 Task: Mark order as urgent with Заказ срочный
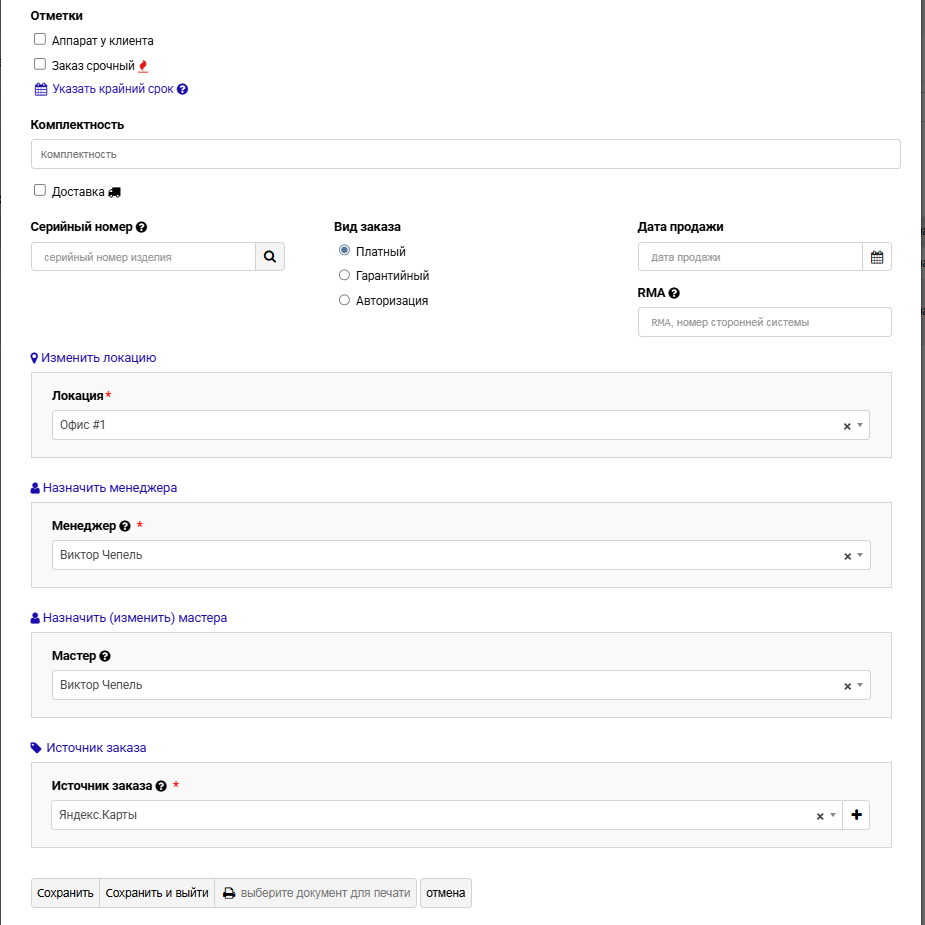(40, 64)
